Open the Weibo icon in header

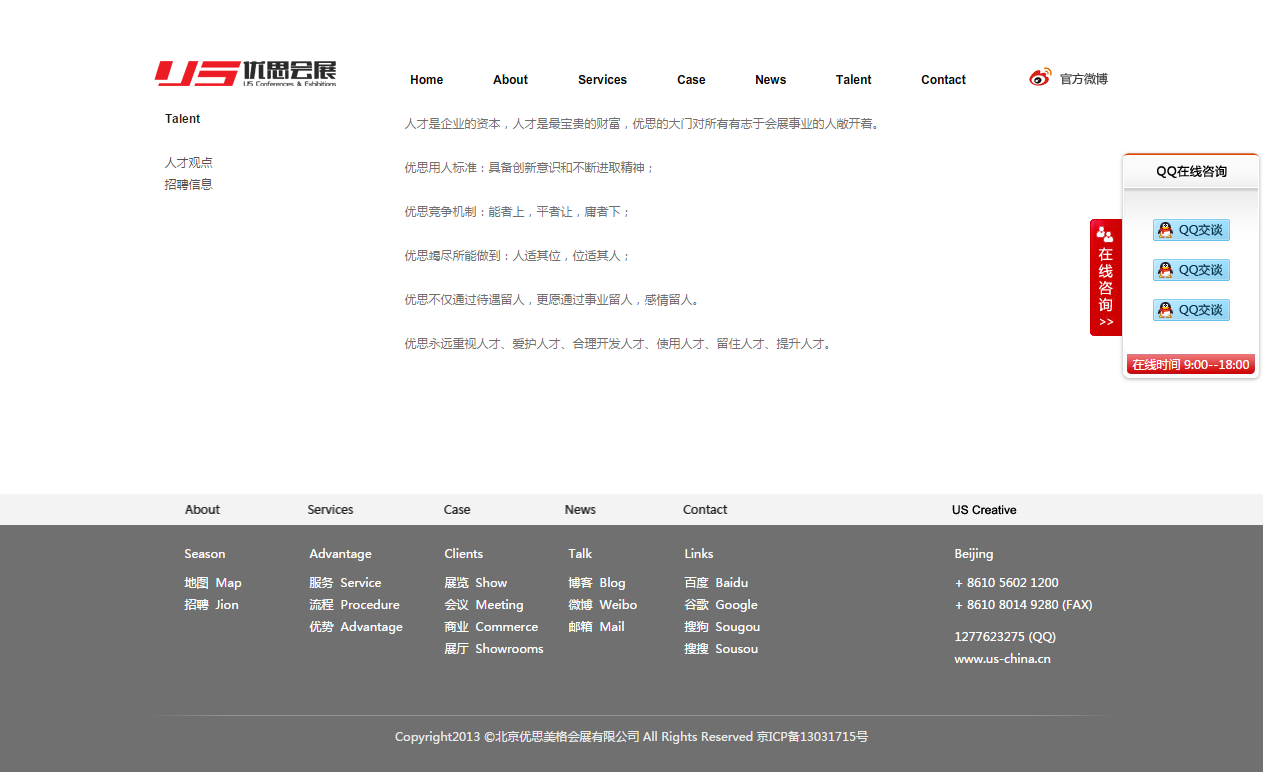(x=1040, y=78)
